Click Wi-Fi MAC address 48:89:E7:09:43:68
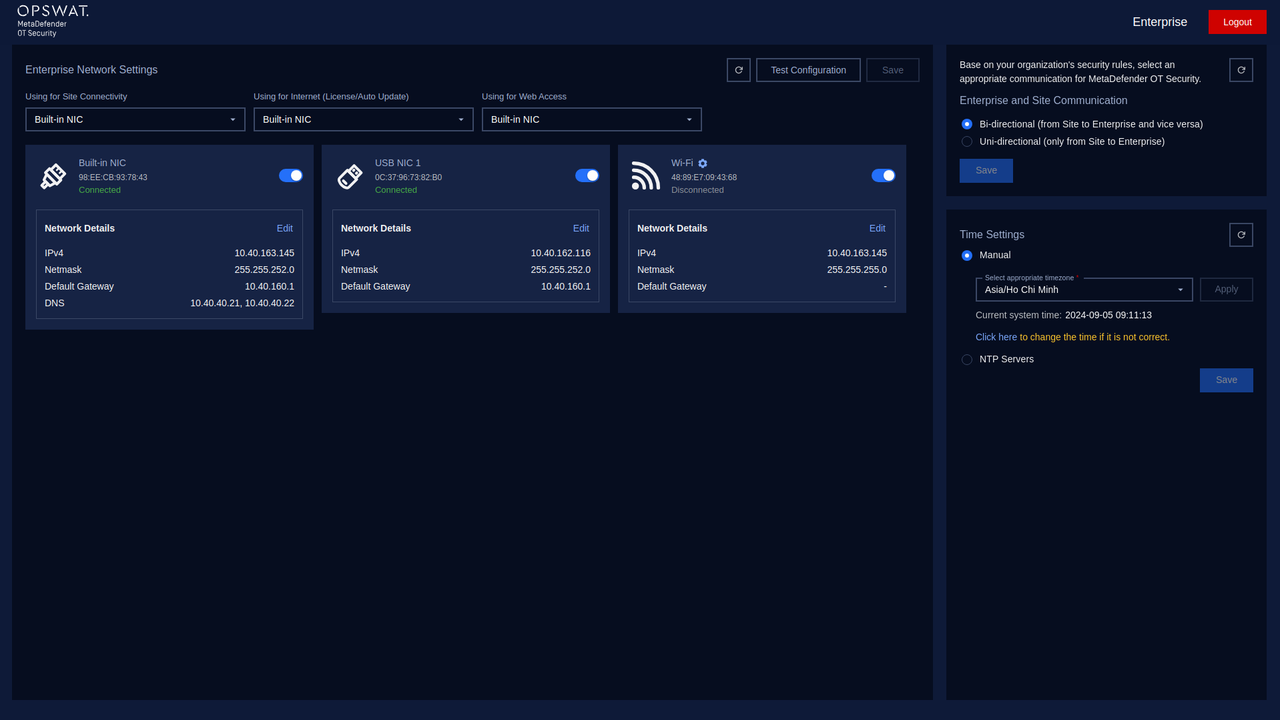This screenshot has height=720, width=1280. 704,177
